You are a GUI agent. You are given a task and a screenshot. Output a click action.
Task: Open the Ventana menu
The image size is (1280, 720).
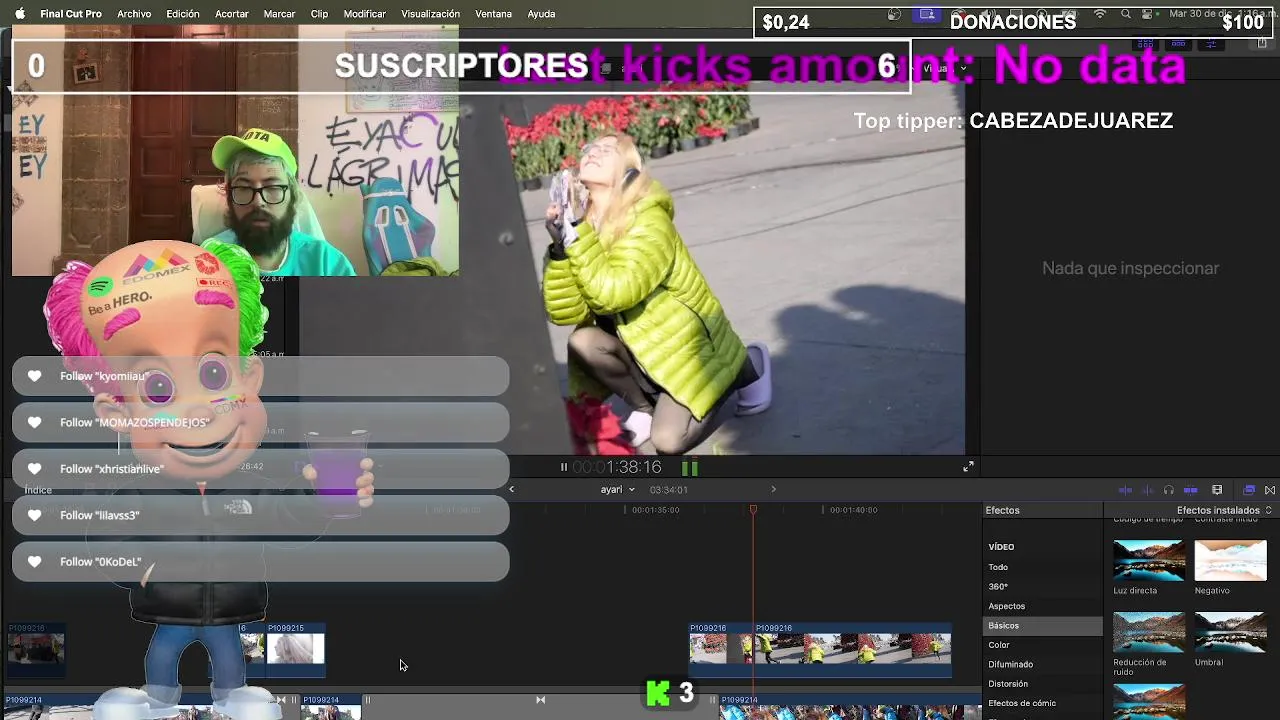tap(493, 14)
